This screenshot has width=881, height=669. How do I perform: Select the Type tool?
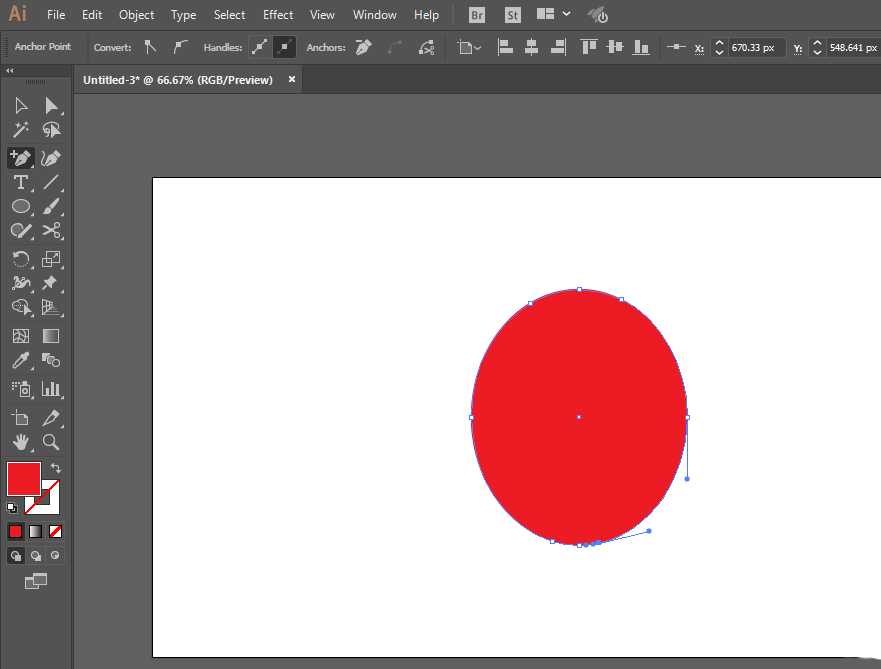tap(20, 182)
